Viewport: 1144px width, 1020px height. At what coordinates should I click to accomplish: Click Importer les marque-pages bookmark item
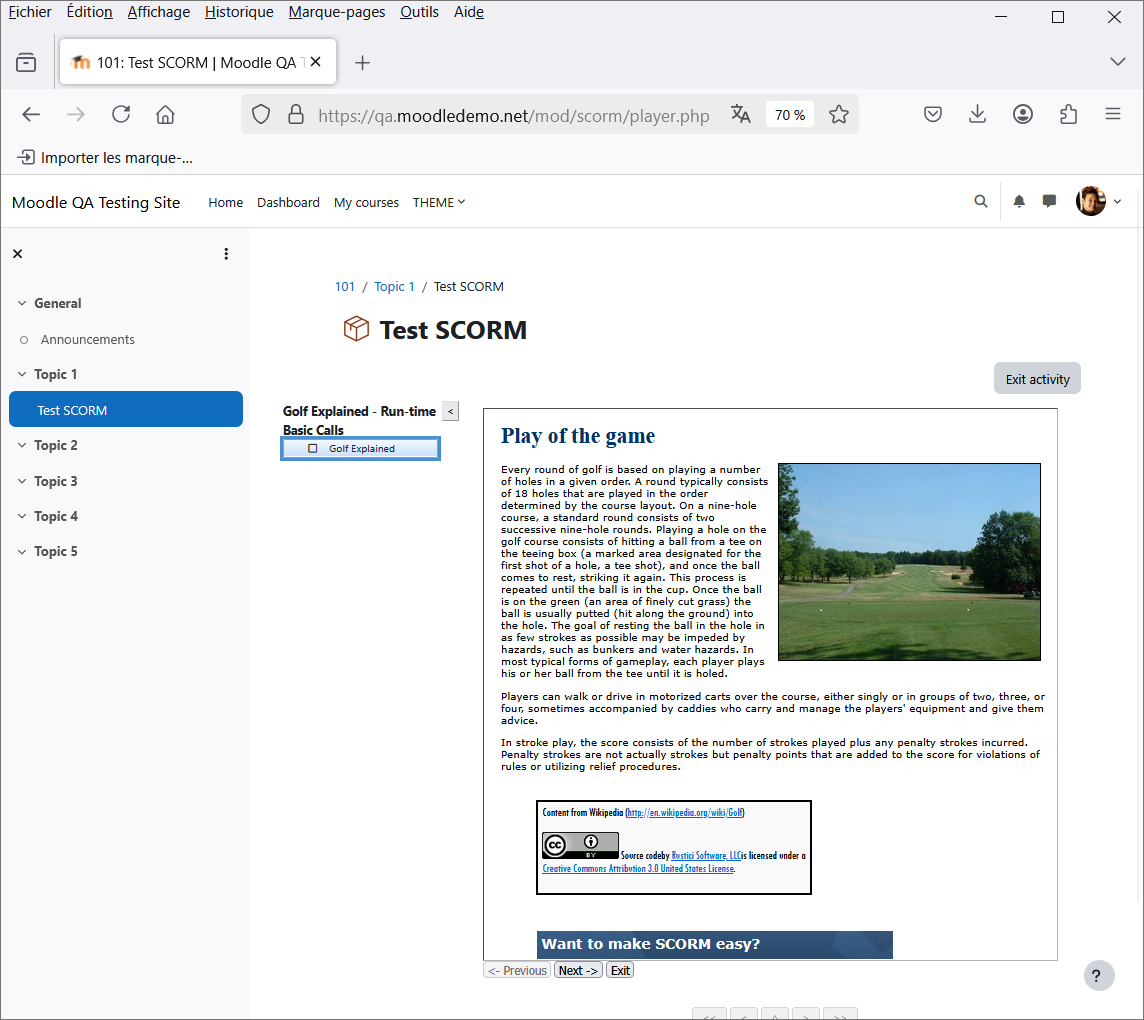coord(106,158)
